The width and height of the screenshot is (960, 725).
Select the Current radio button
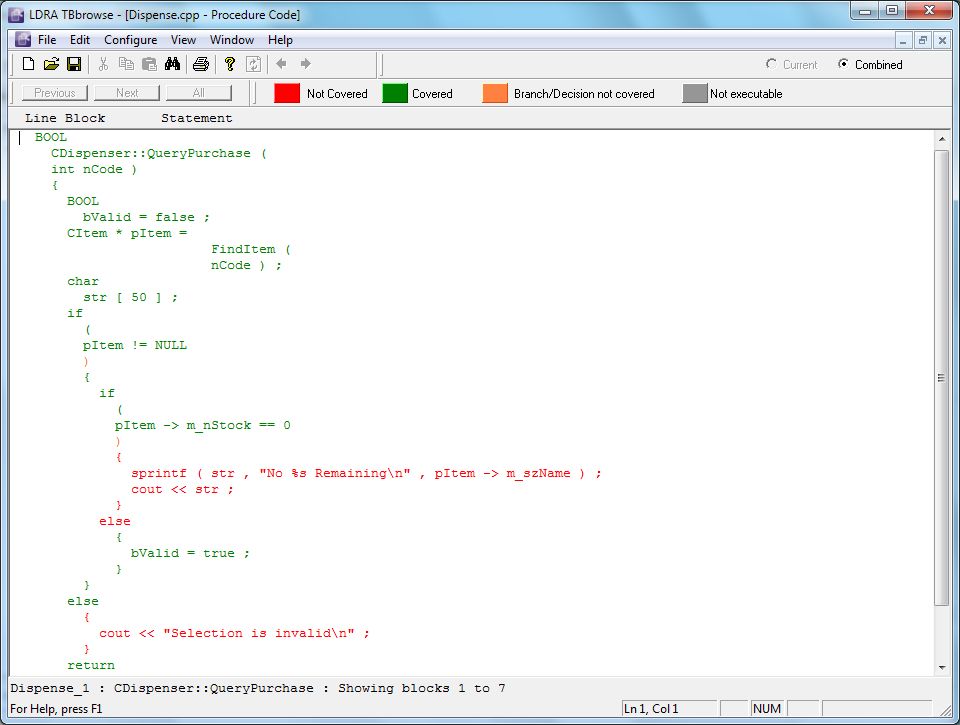[x=771, y=64]
